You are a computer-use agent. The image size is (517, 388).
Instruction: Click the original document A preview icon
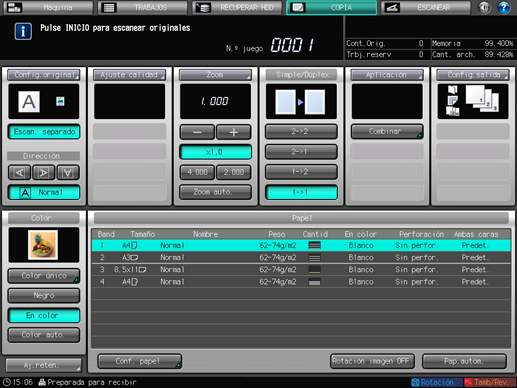pyautogui.click(x=29, y=102)
